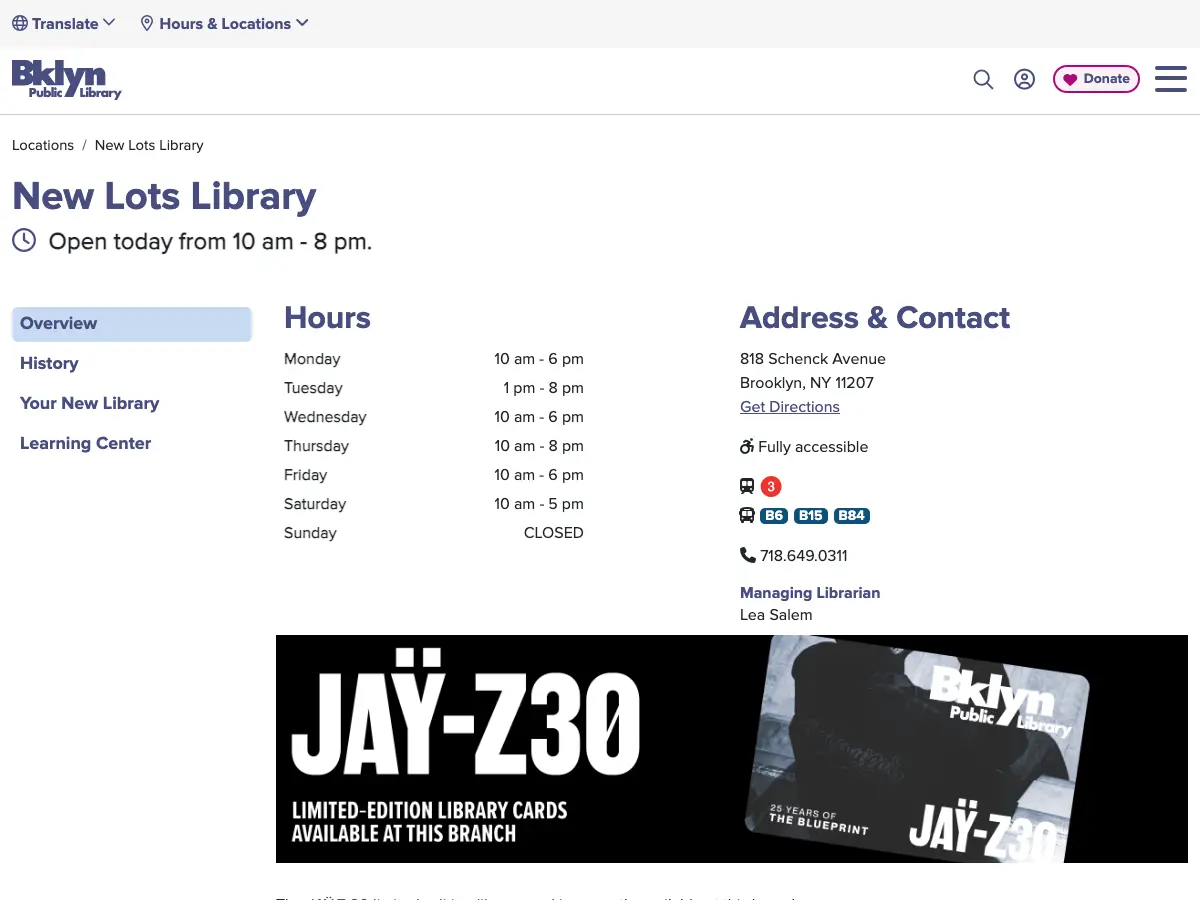
Task: Click the red 3 subway line badge
Action: click(x=771, y=487)
